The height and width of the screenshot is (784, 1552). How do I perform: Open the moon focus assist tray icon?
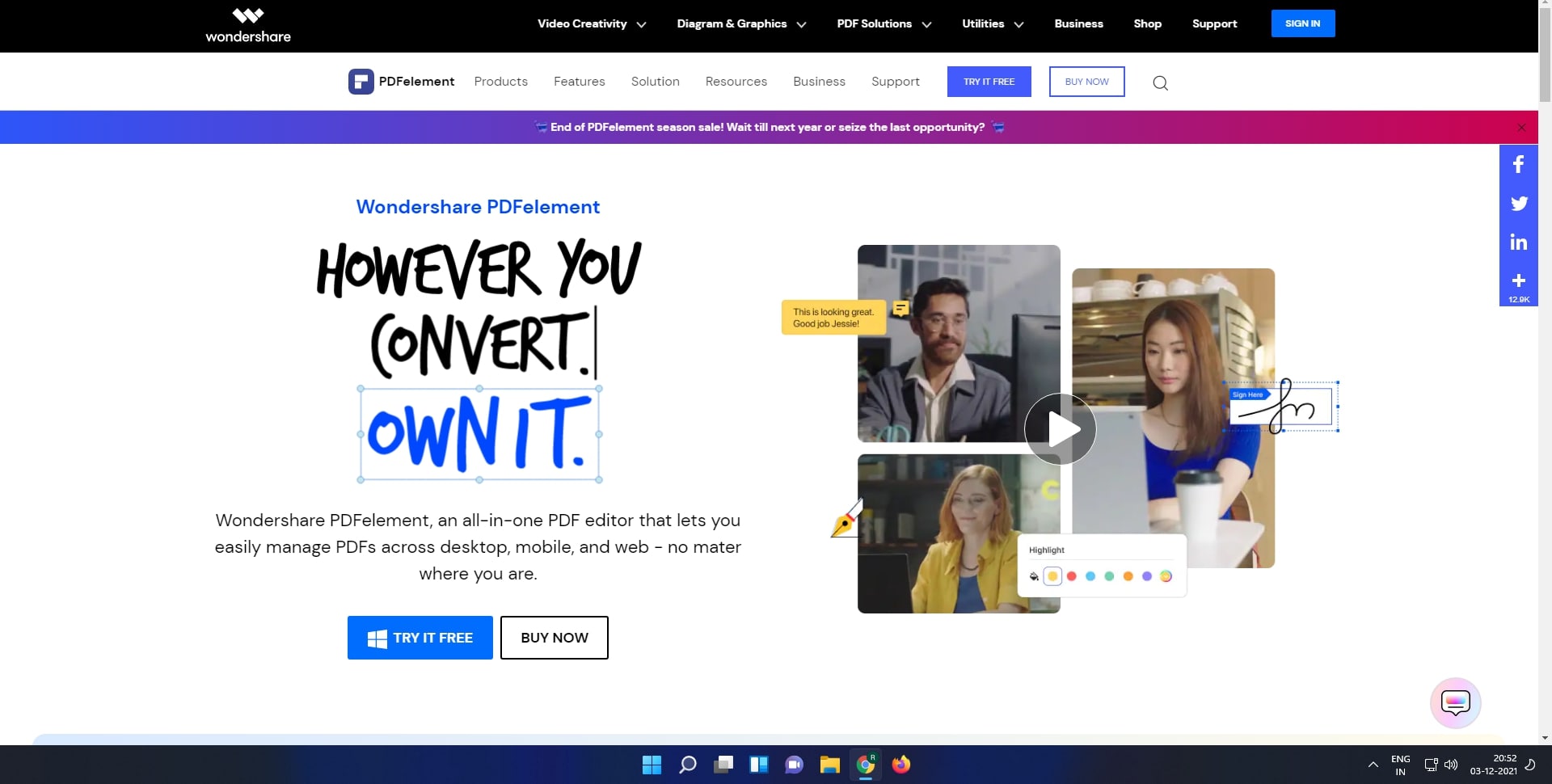click(x=1530, y=765)
